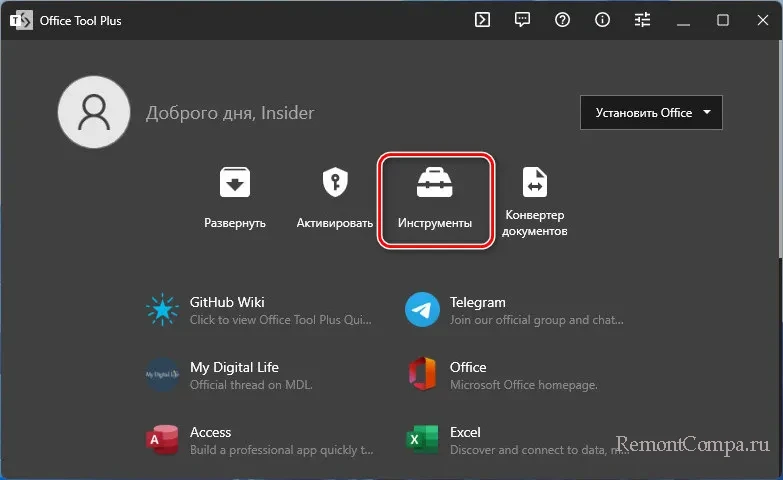This screenshot has width=783, height=480.
Task: Open the Активировать activation tile
Action: click(x=334, y=197)
